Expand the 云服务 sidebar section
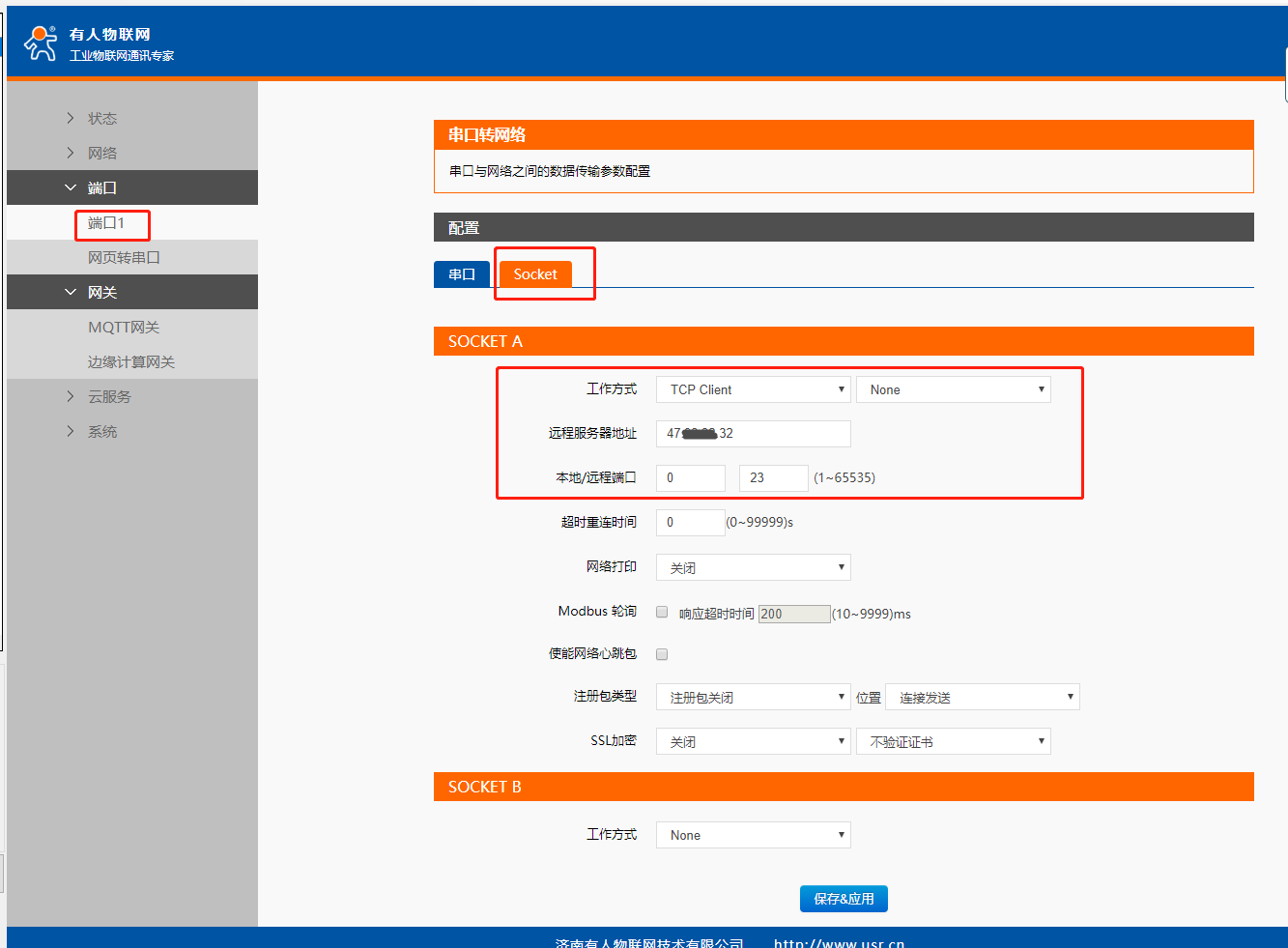The height and width of the screenshot is (948, 1288). (x=108, y=396)
